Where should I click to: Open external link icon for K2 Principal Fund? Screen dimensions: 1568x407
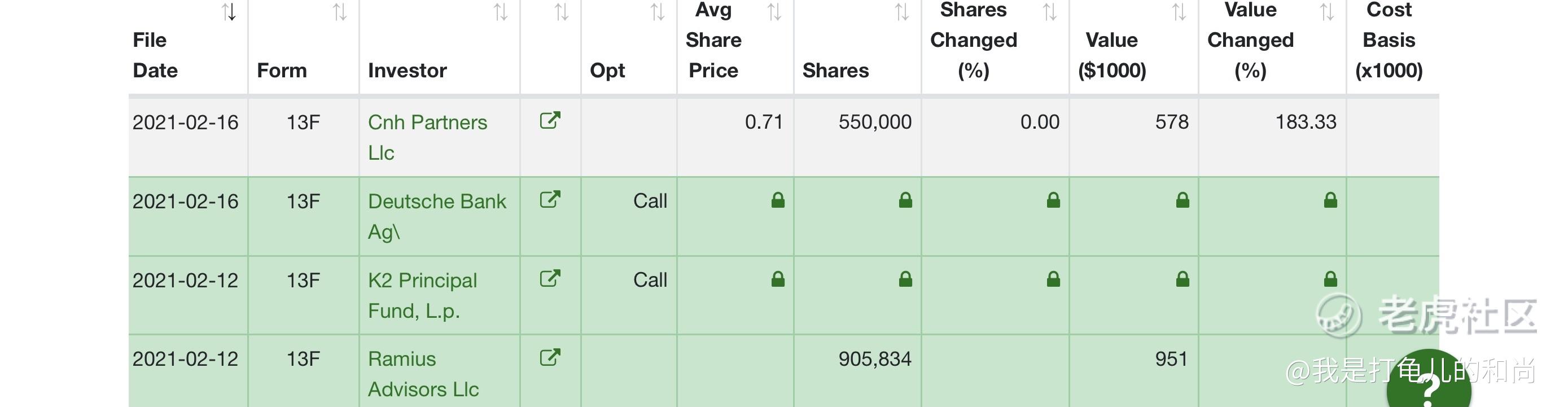(x=550, y=279)
